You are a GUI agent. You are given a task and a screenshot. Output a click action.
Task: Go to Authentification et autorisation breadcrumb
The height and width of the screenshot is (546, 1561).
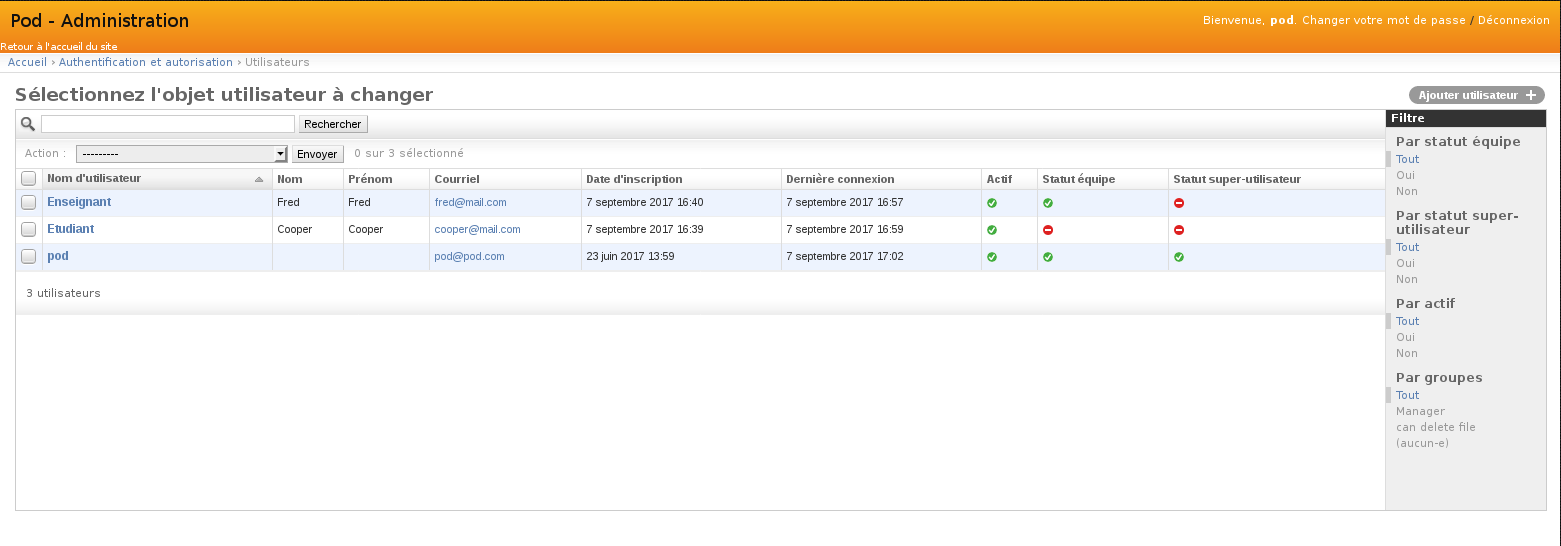point(146,62)
